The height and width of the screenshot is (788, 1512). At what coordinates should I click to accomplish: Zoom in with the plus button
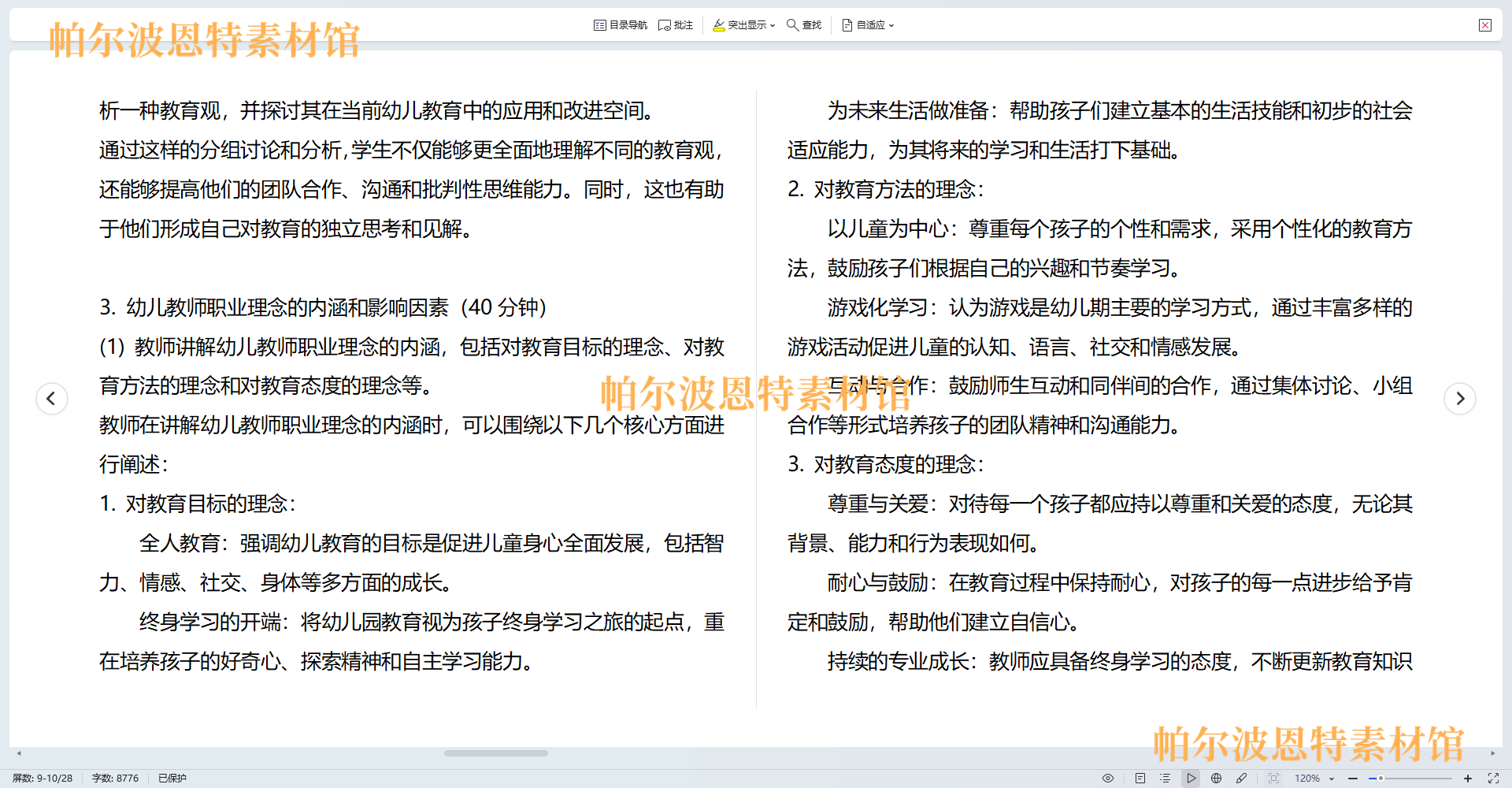coord(1468,778)
